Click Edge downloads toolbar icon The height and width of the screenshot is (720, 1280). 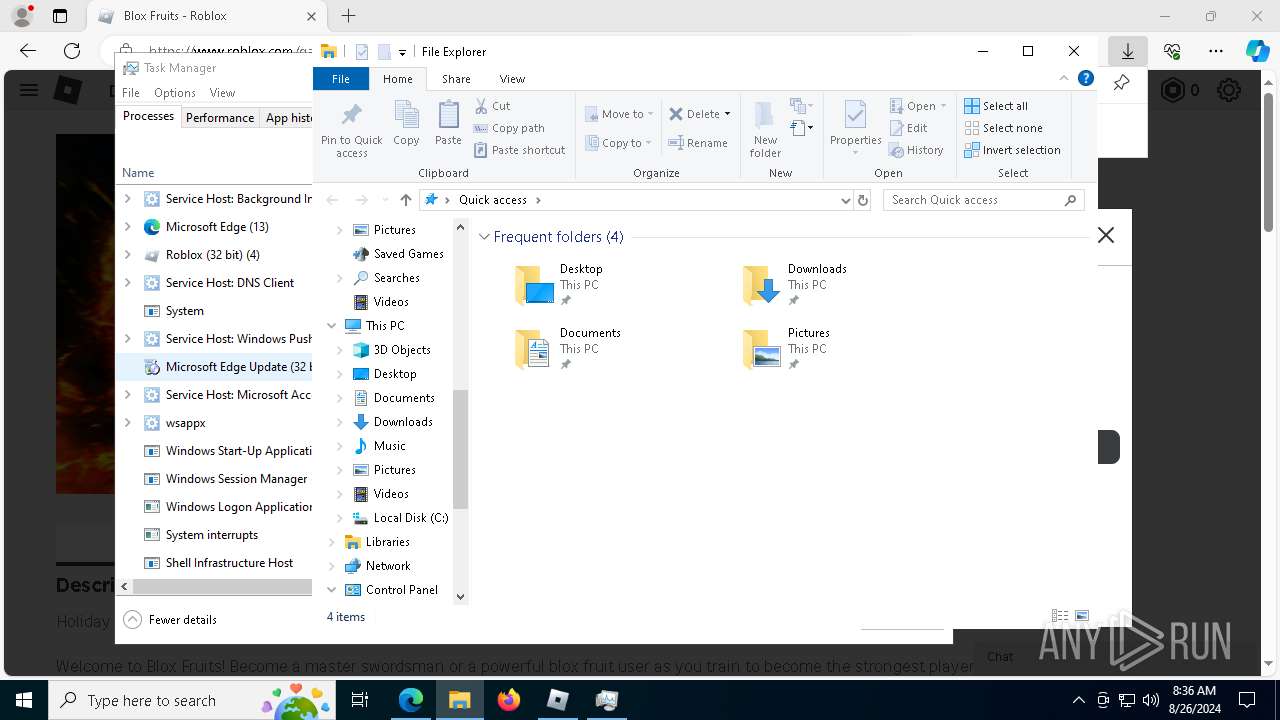point(1128,51)
